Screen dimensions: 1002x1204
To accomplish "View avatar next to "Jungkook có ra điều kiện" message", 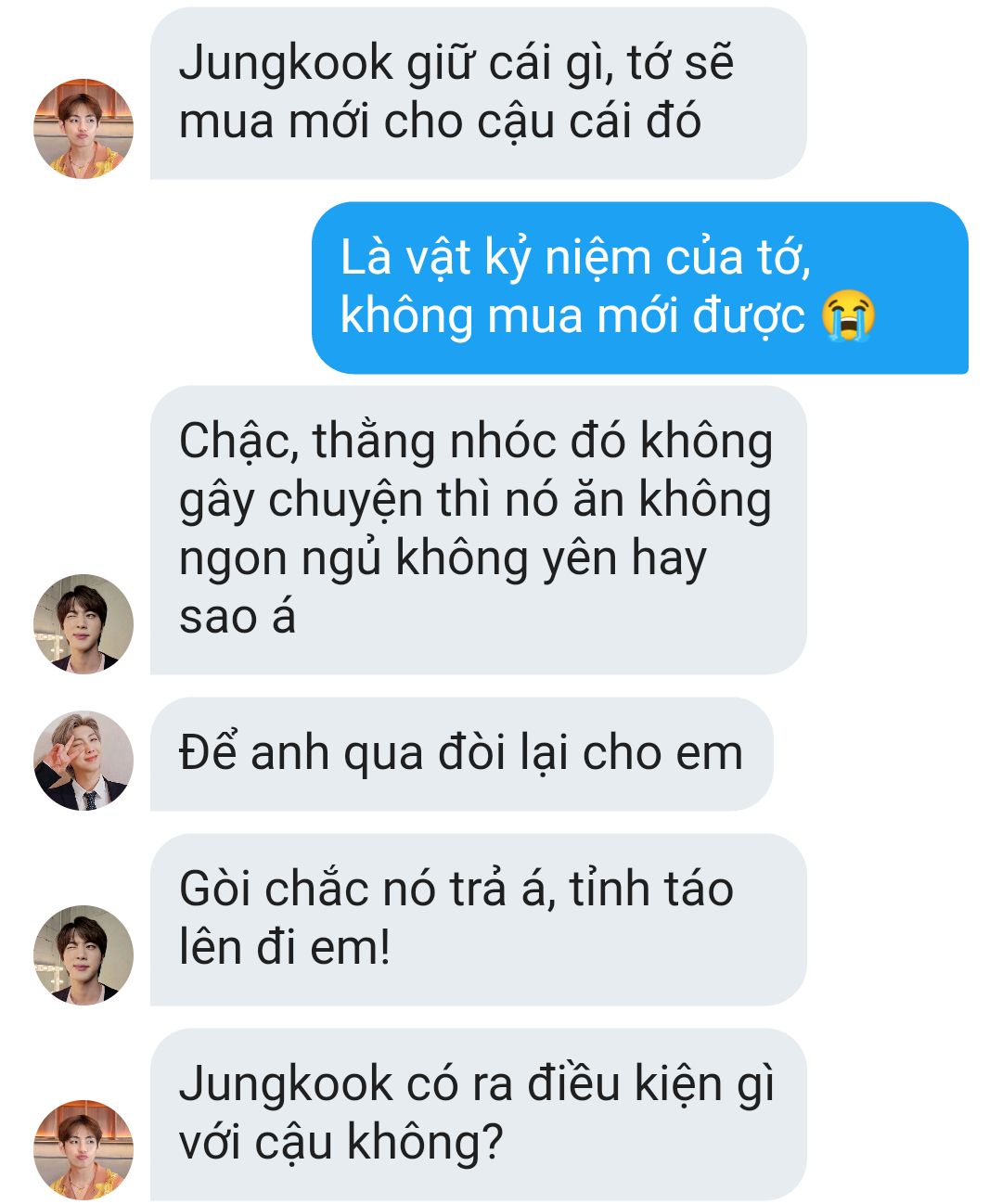I will (x=83, y=1150).
